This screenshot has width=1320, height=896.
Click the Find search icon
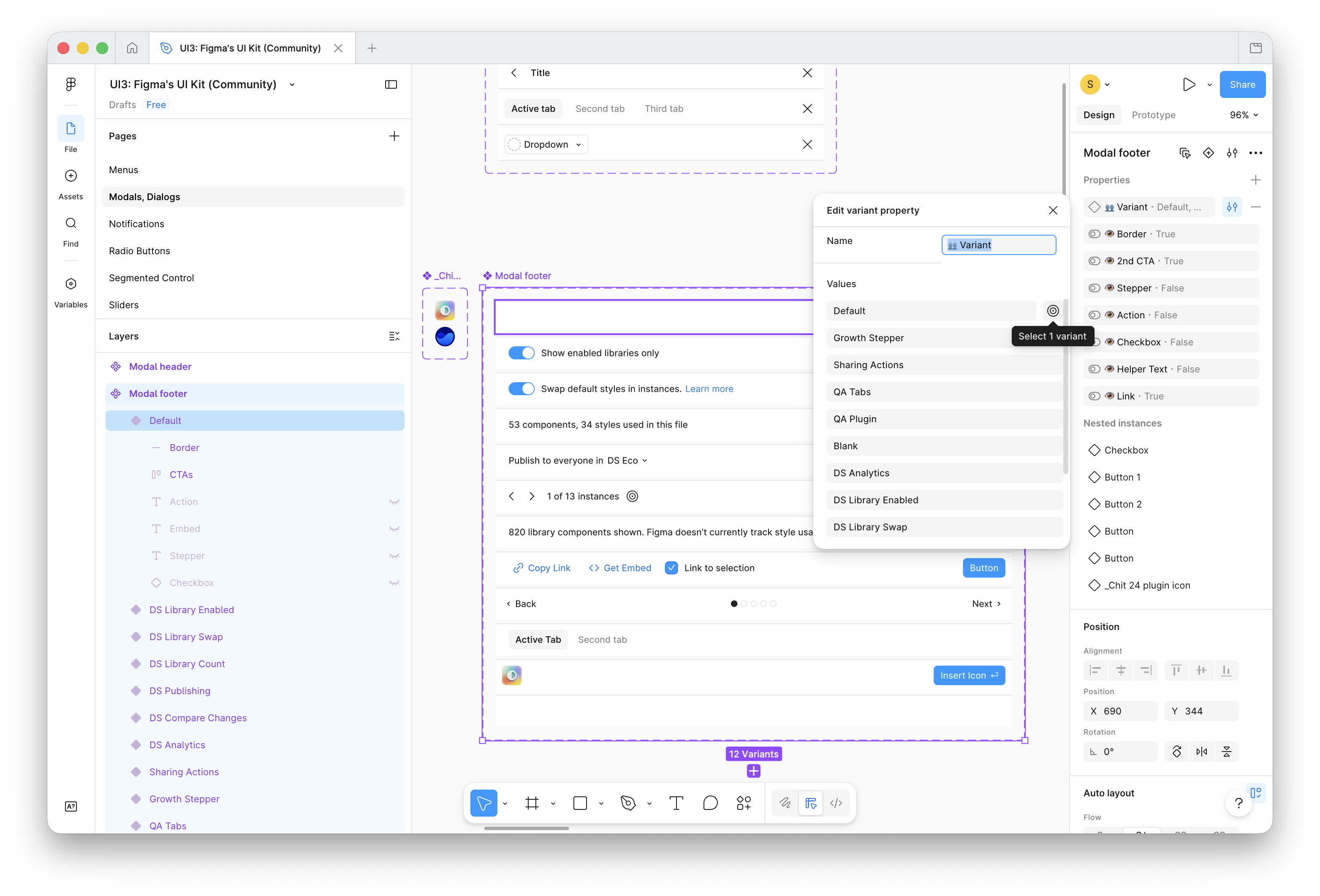[71, 223]
